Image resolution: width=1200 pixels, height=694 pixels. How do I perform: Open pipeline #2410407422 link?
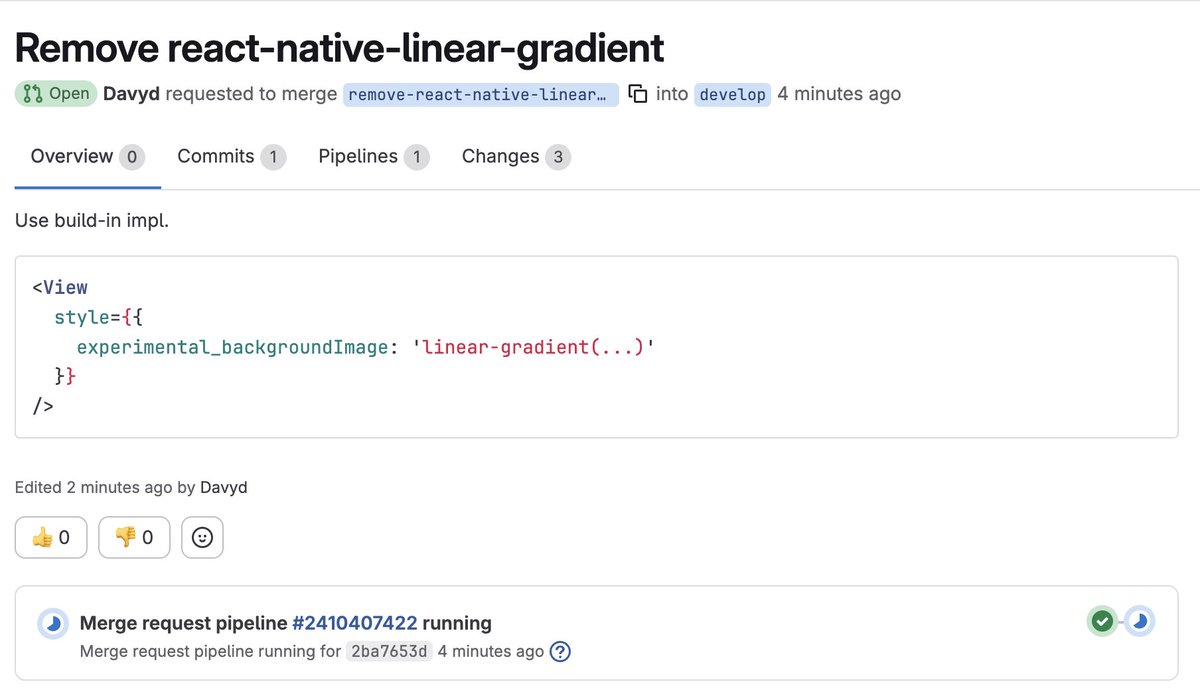tap(354, 623)
